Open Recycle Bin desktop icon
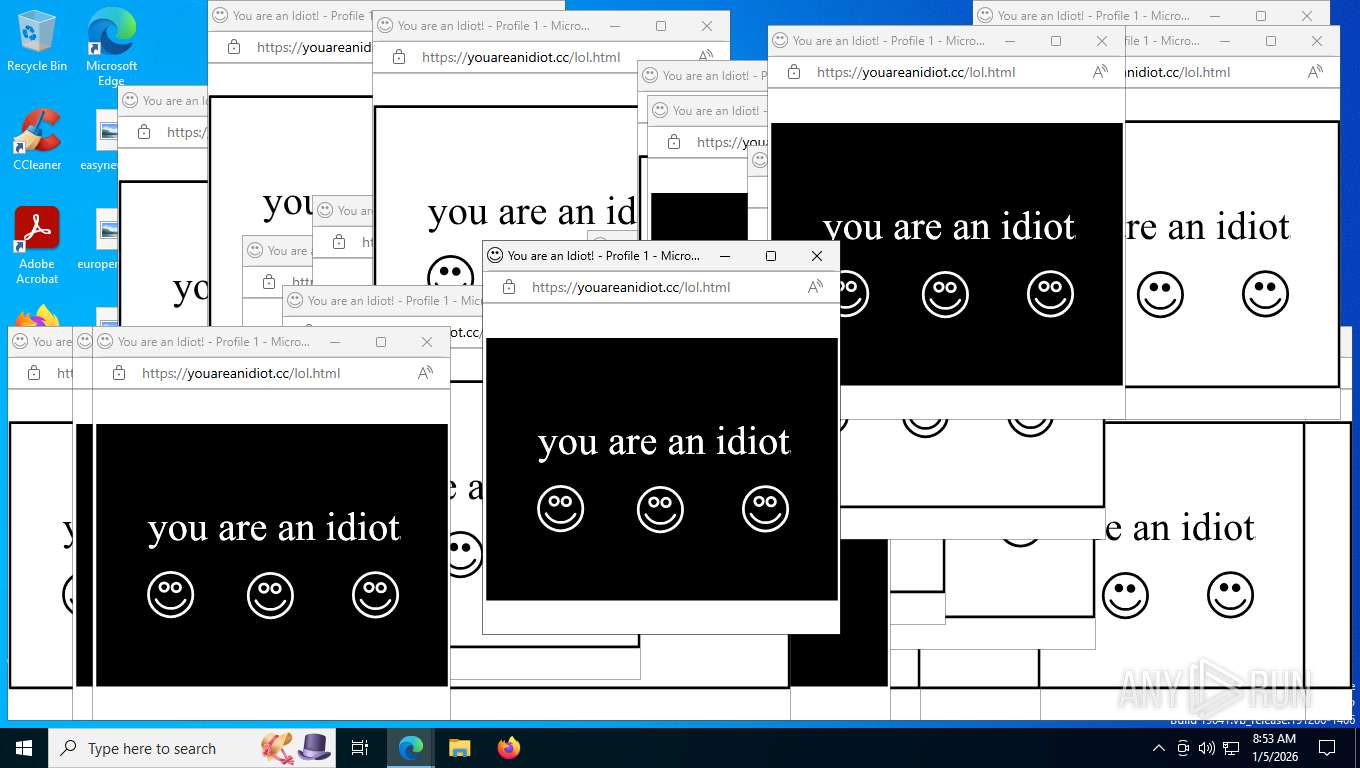 click(37, 42)
